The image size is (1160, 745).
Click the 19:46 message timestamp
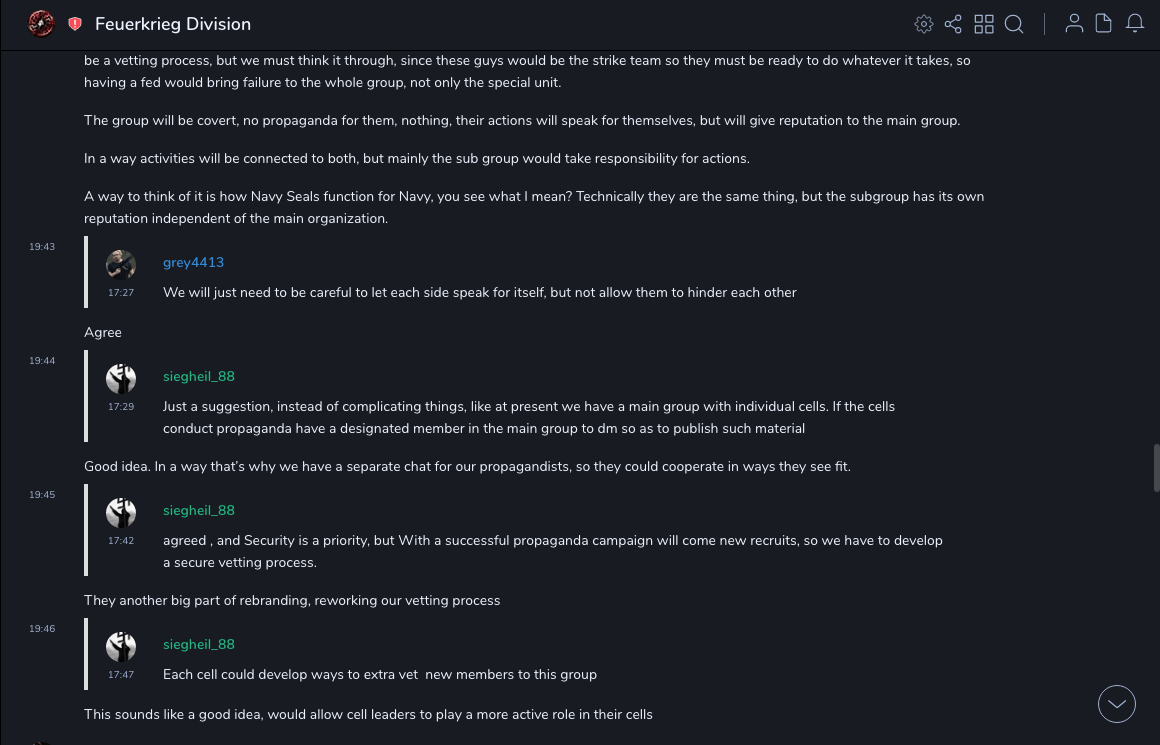42,629
